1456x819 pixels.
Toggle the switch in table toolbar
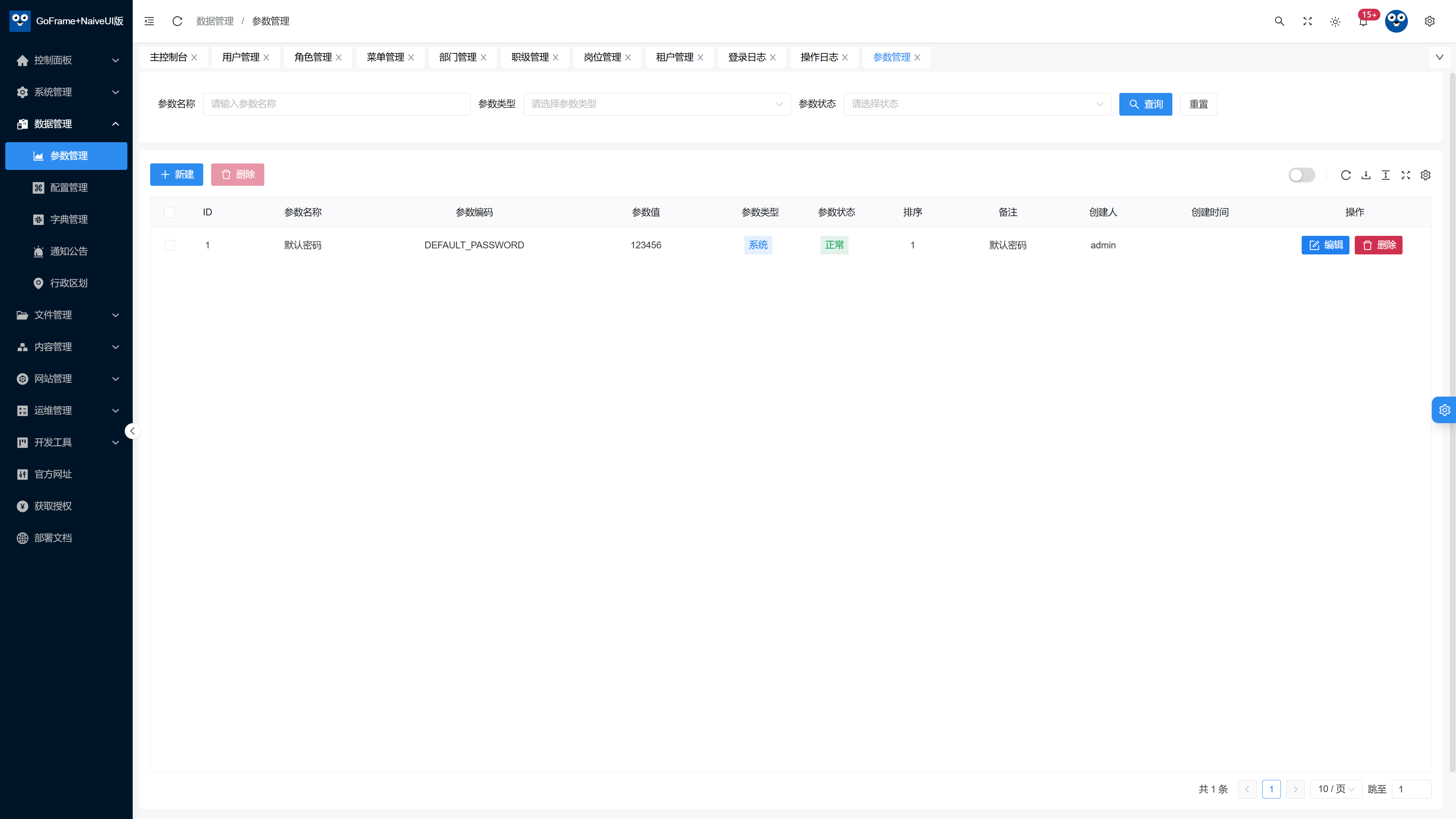click(1302, 175)
